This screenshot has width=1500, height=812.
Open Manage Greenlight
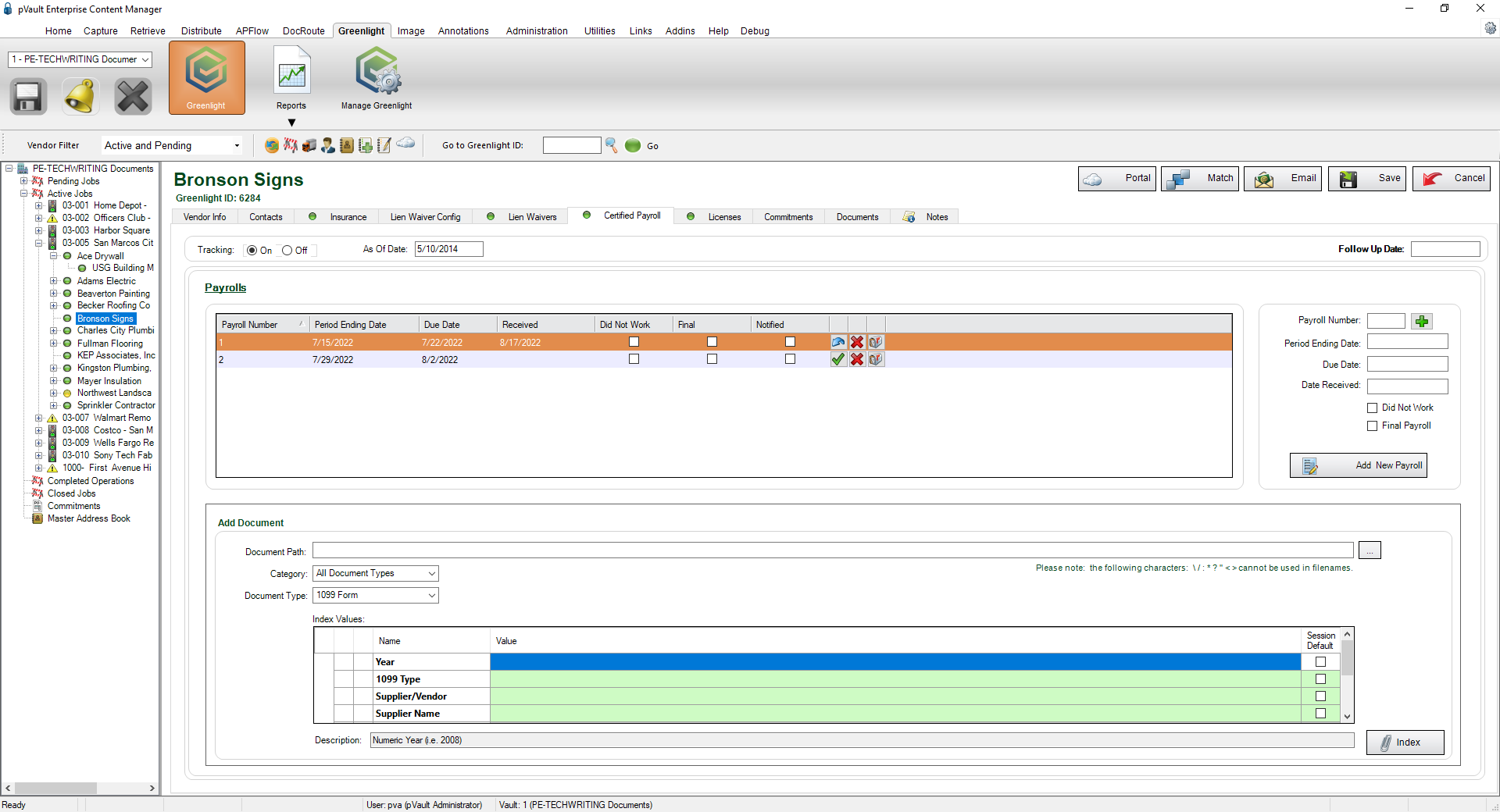coord(377,78)
